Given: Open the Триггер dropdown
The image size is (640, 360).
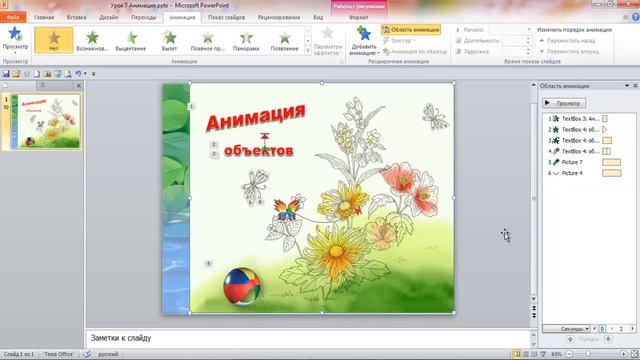Looking at the screenshot, I should [400, 40].
